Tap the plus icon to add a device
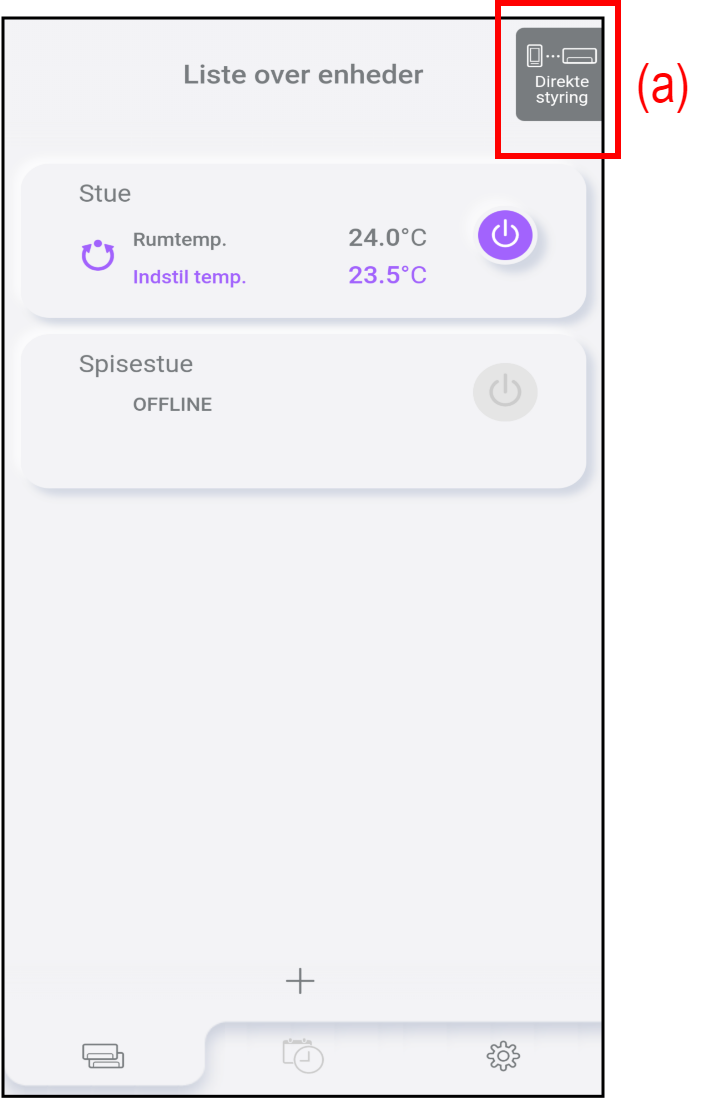The height and width of the screenshot is (1100, 704). point(300,981)
